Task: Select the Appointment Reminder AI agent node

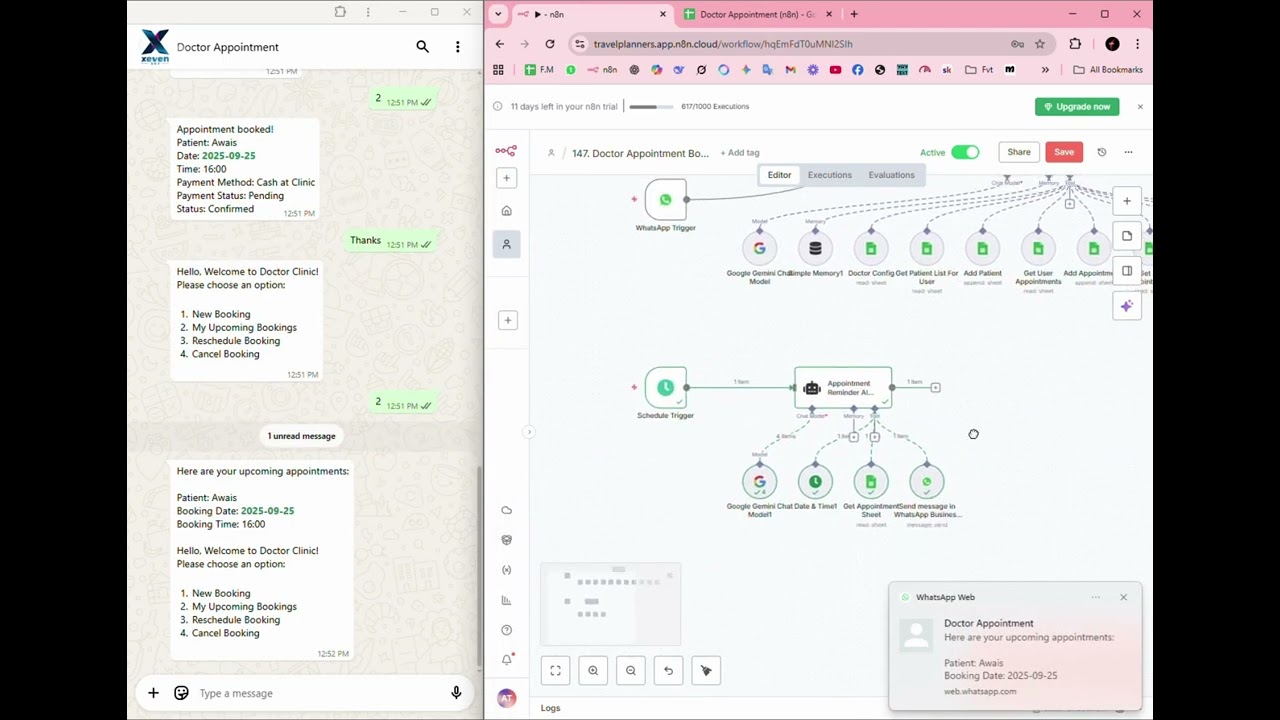Action: tap(842, 387)
